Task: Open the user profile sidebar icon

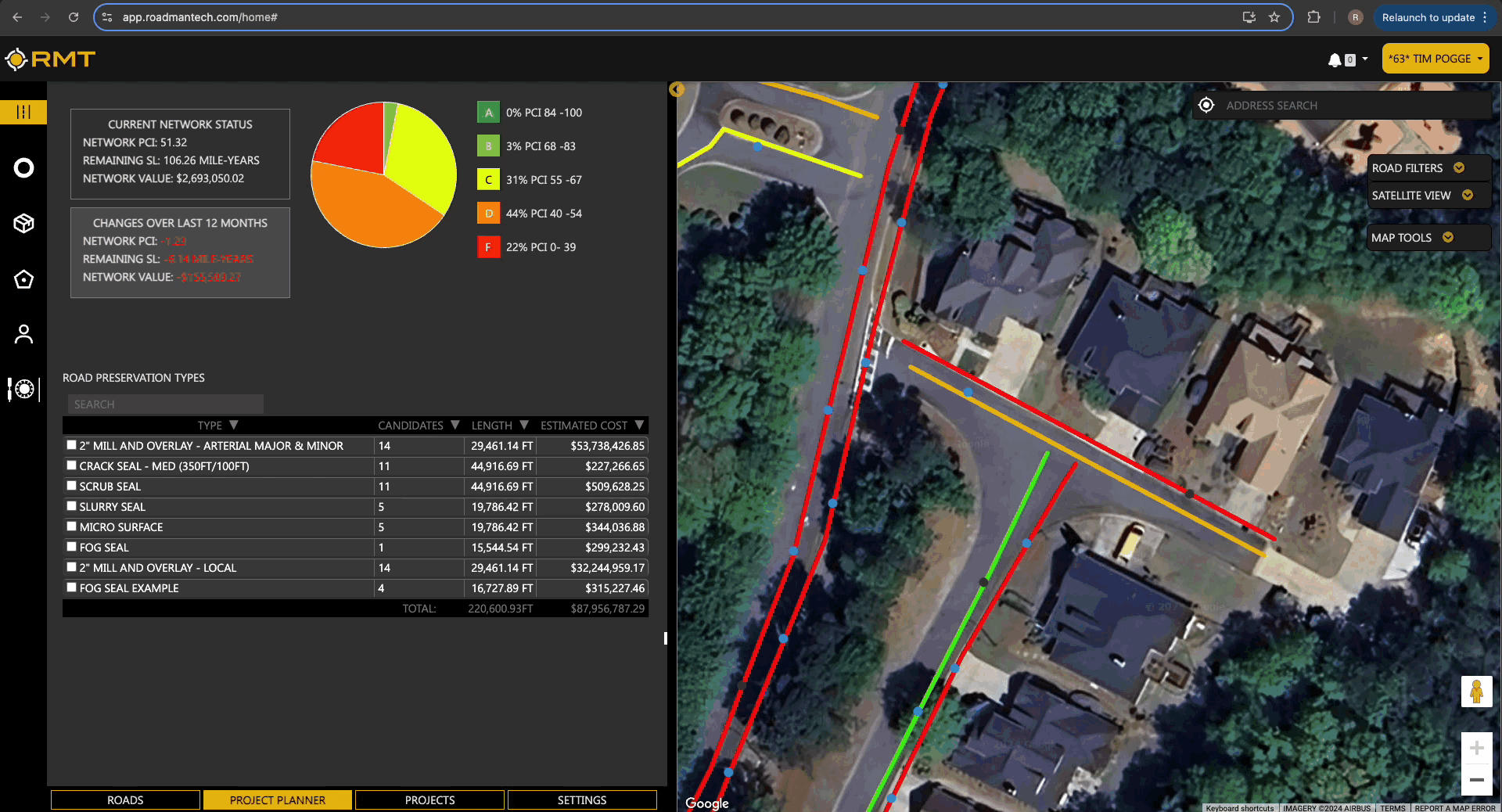Action: [23, 335]
